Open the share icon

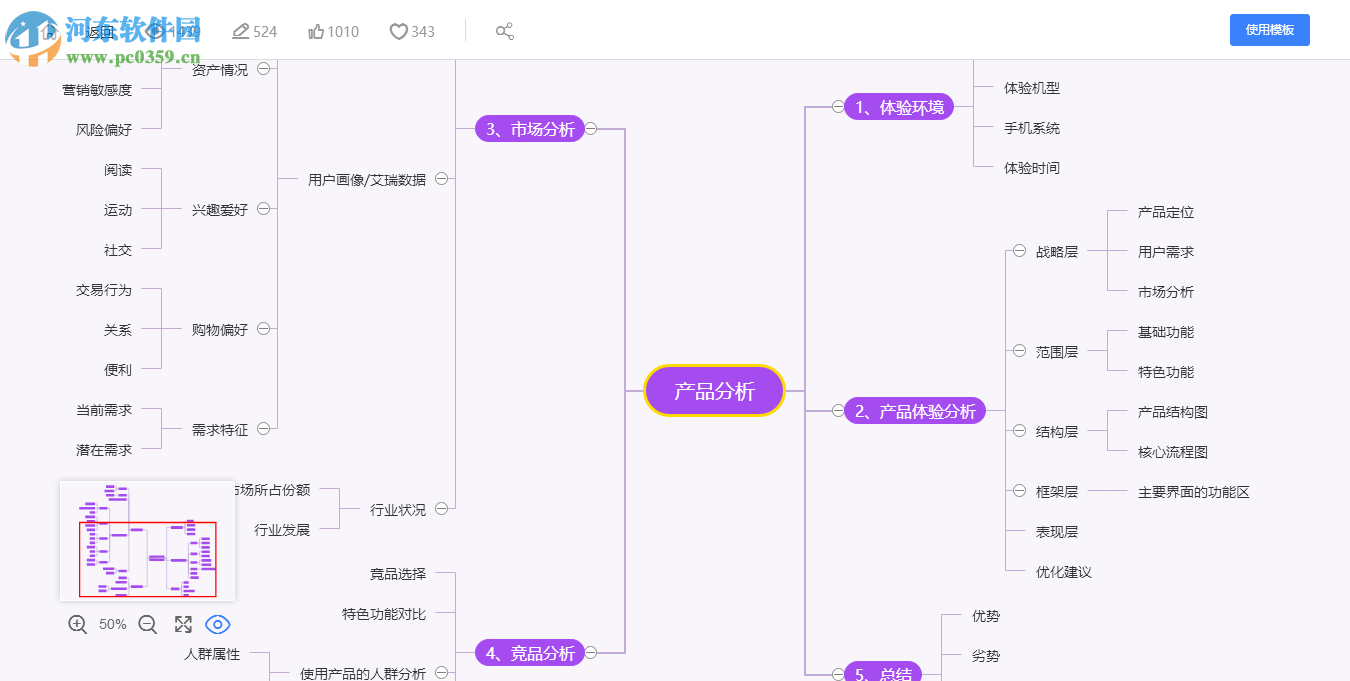point(505,31)
